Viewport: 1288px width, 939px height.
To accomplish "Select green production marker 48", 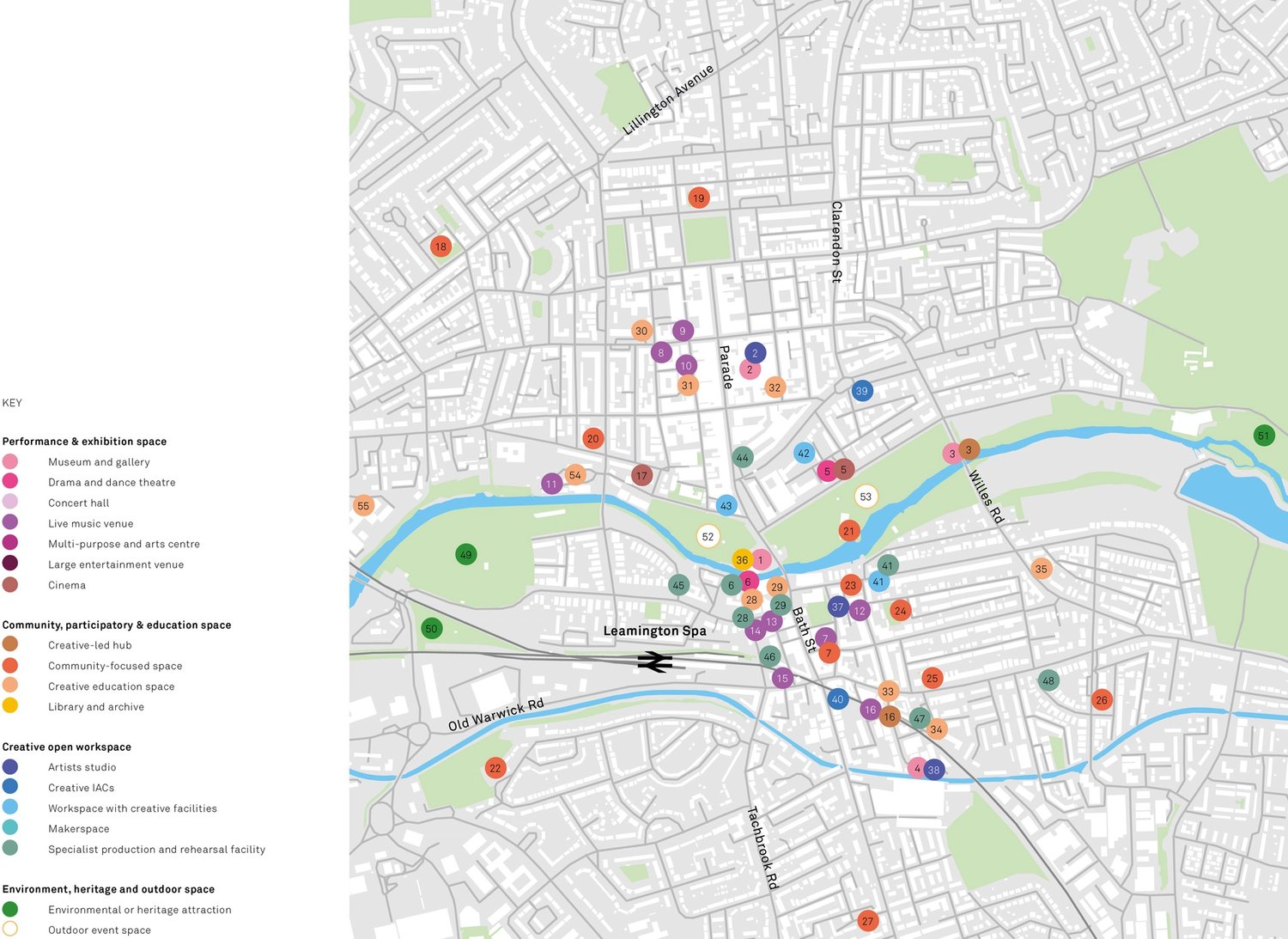I will tap(1048, 681).
